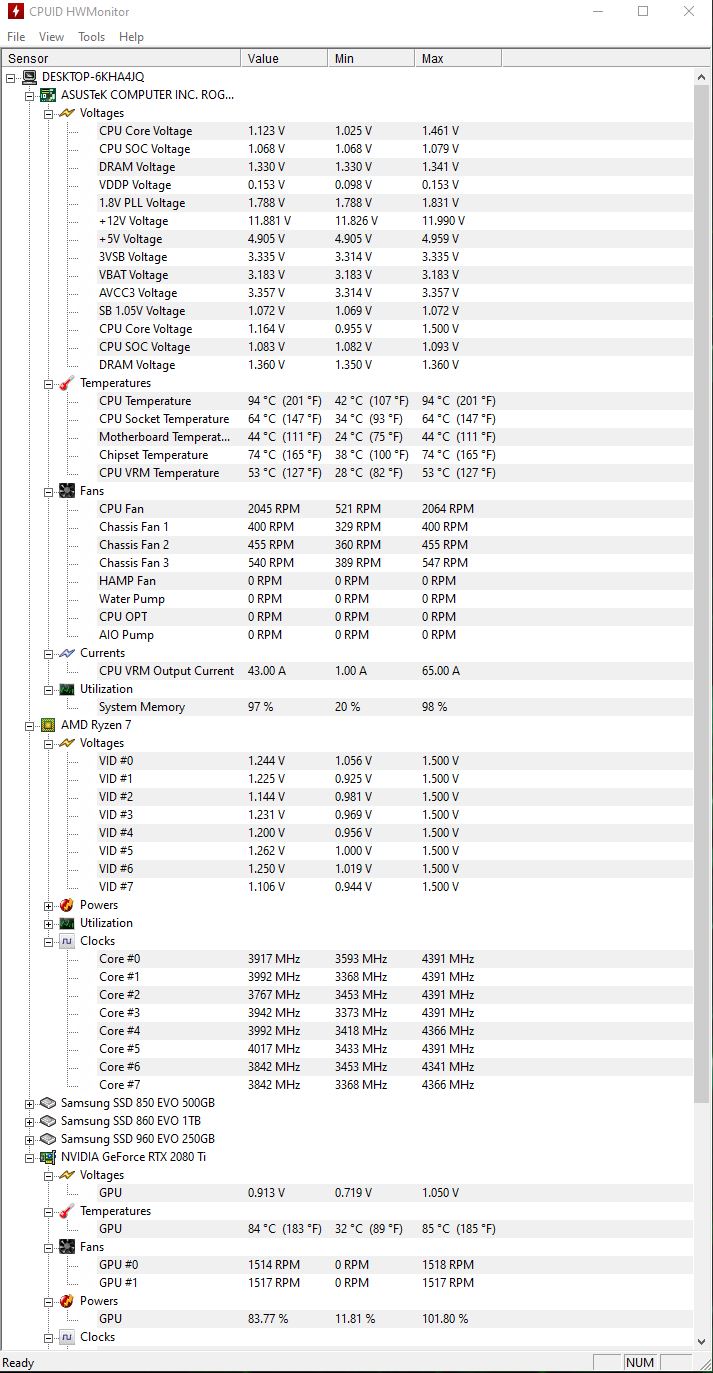Click the GPU Clocks waveform icon

click(x=67, y=1337)
